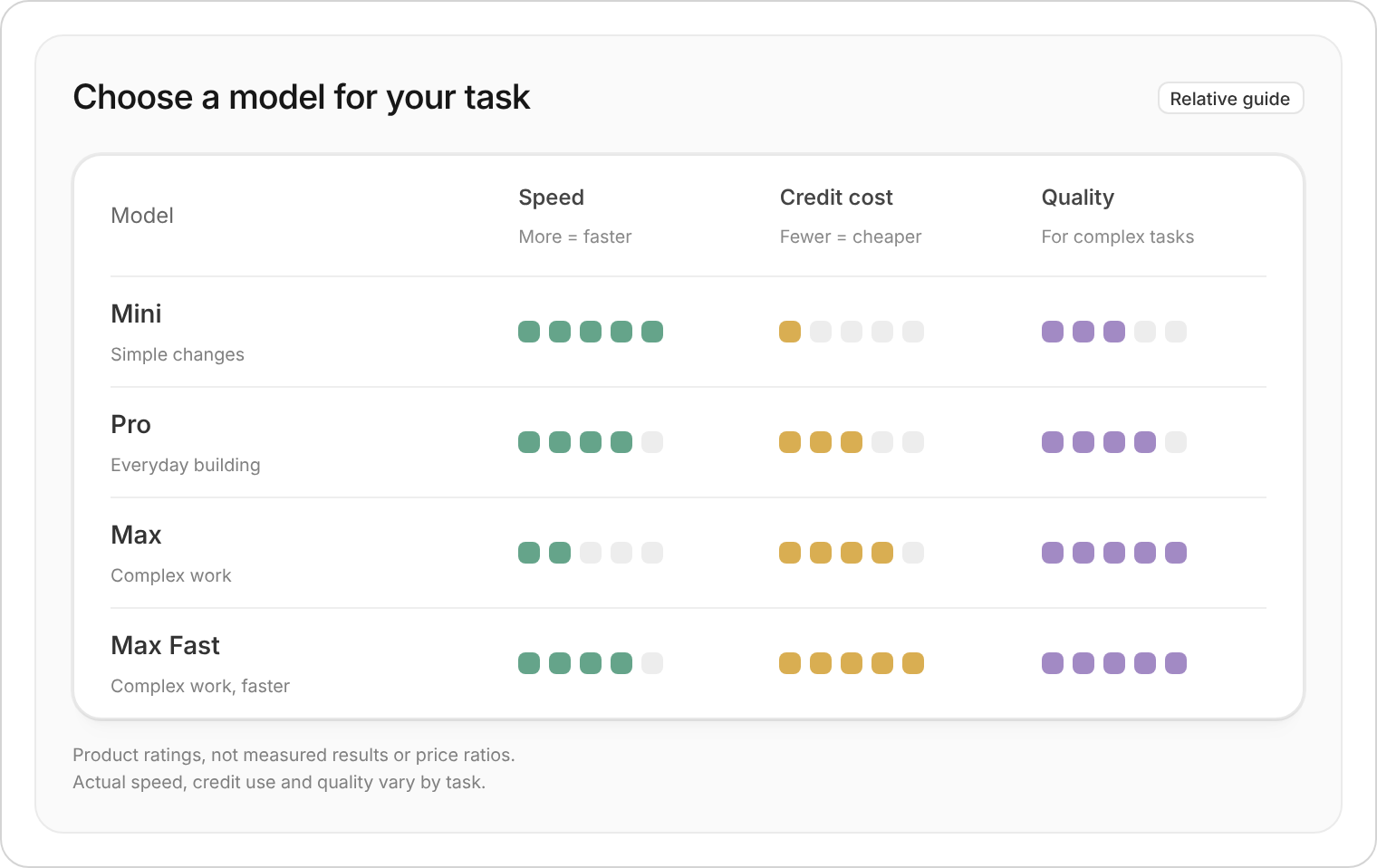
Task: Click the 'For complex tasks' subtitle
Action: [x=1117, y=236]
